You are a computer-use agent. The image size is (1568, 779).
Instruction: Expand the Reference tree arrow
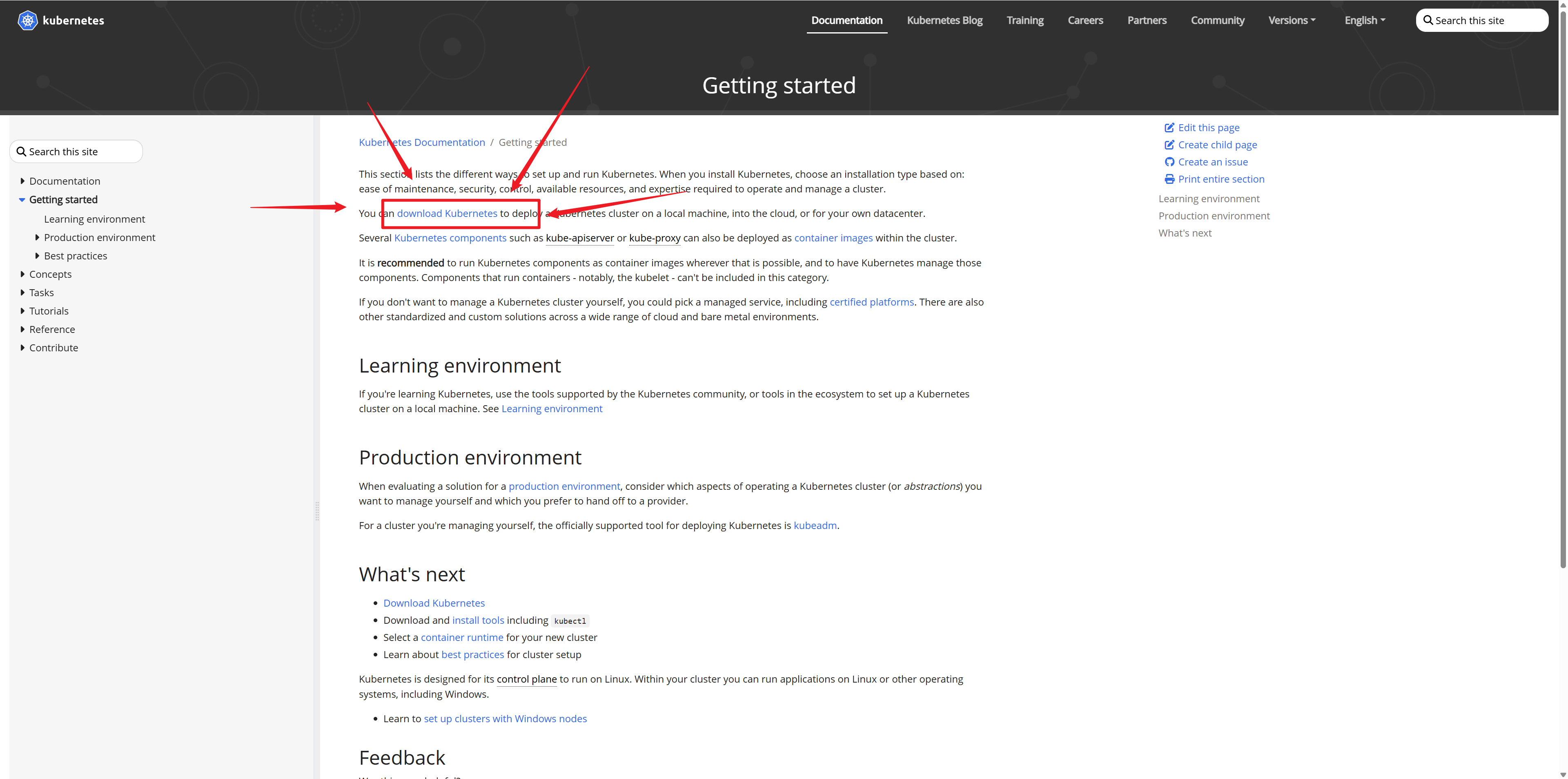pos(22,330)
